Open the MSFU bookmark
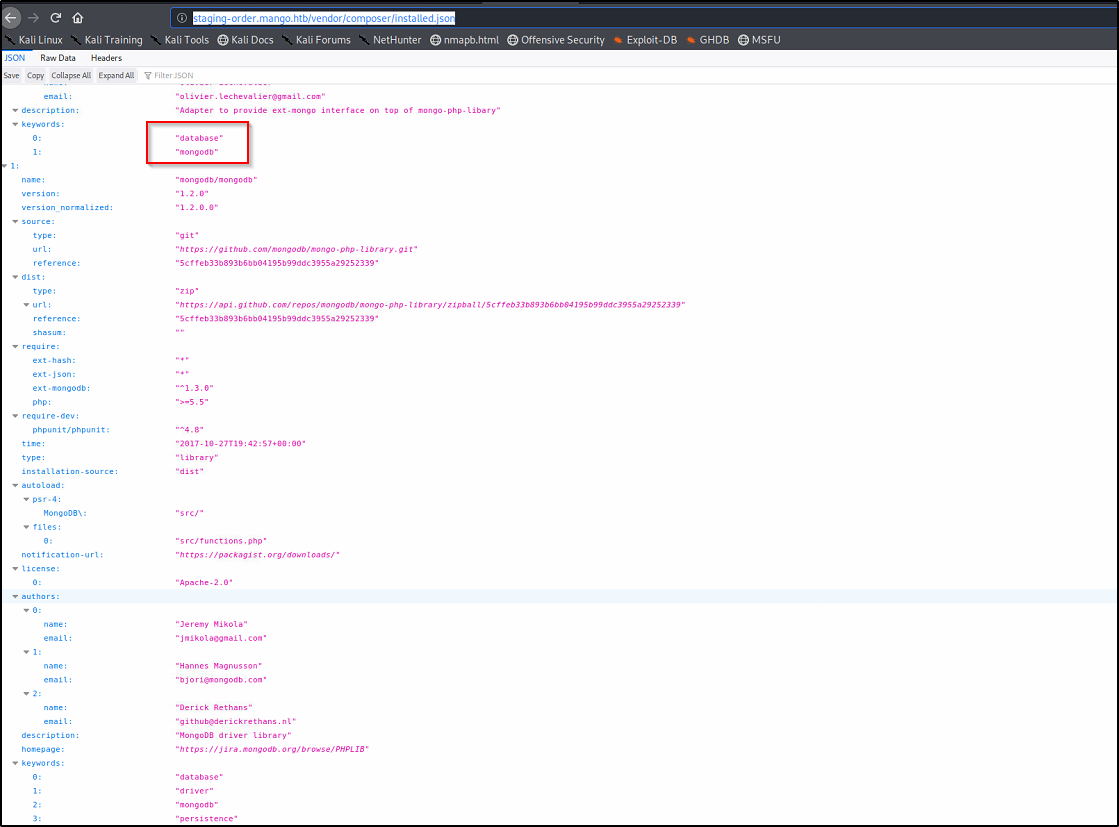 [x=759, y=40]
